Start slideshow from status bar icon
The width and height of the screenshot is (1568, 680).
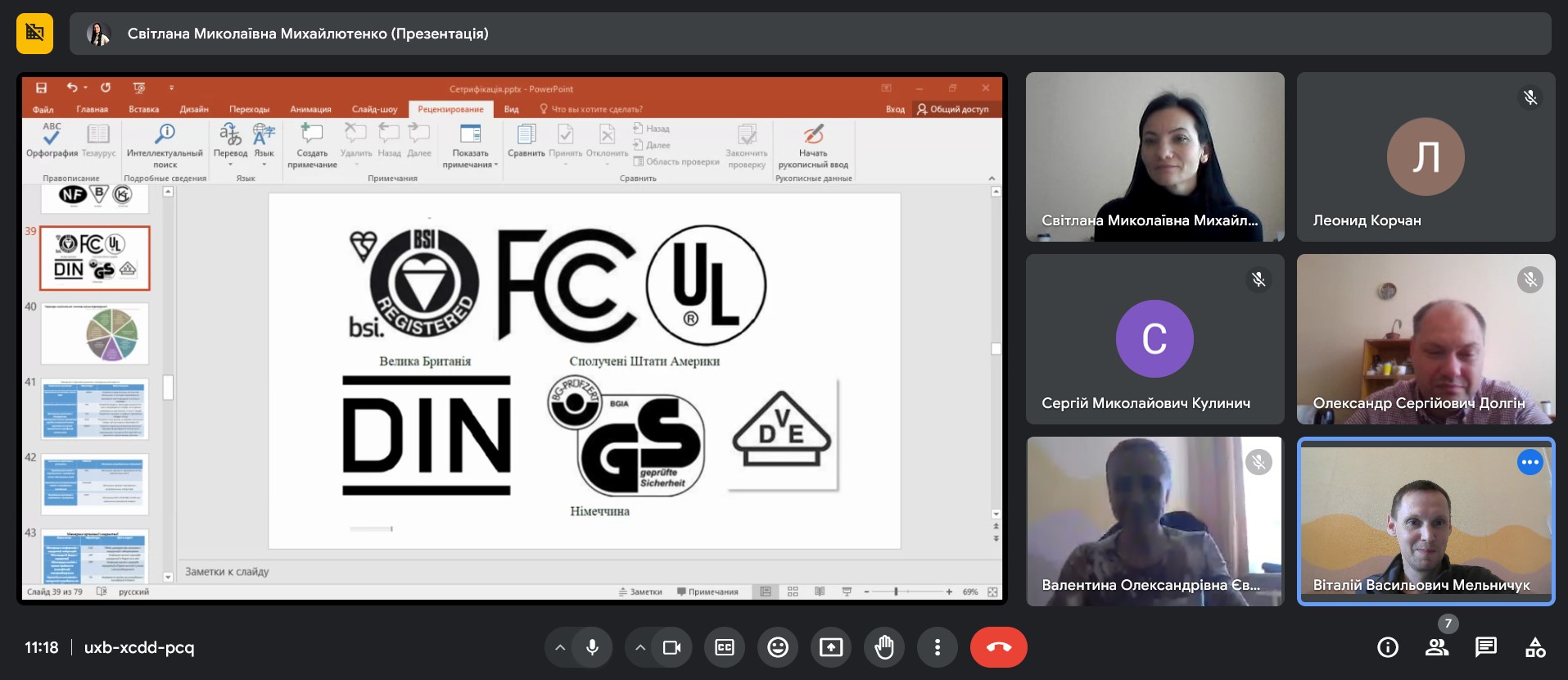(847, 592)
